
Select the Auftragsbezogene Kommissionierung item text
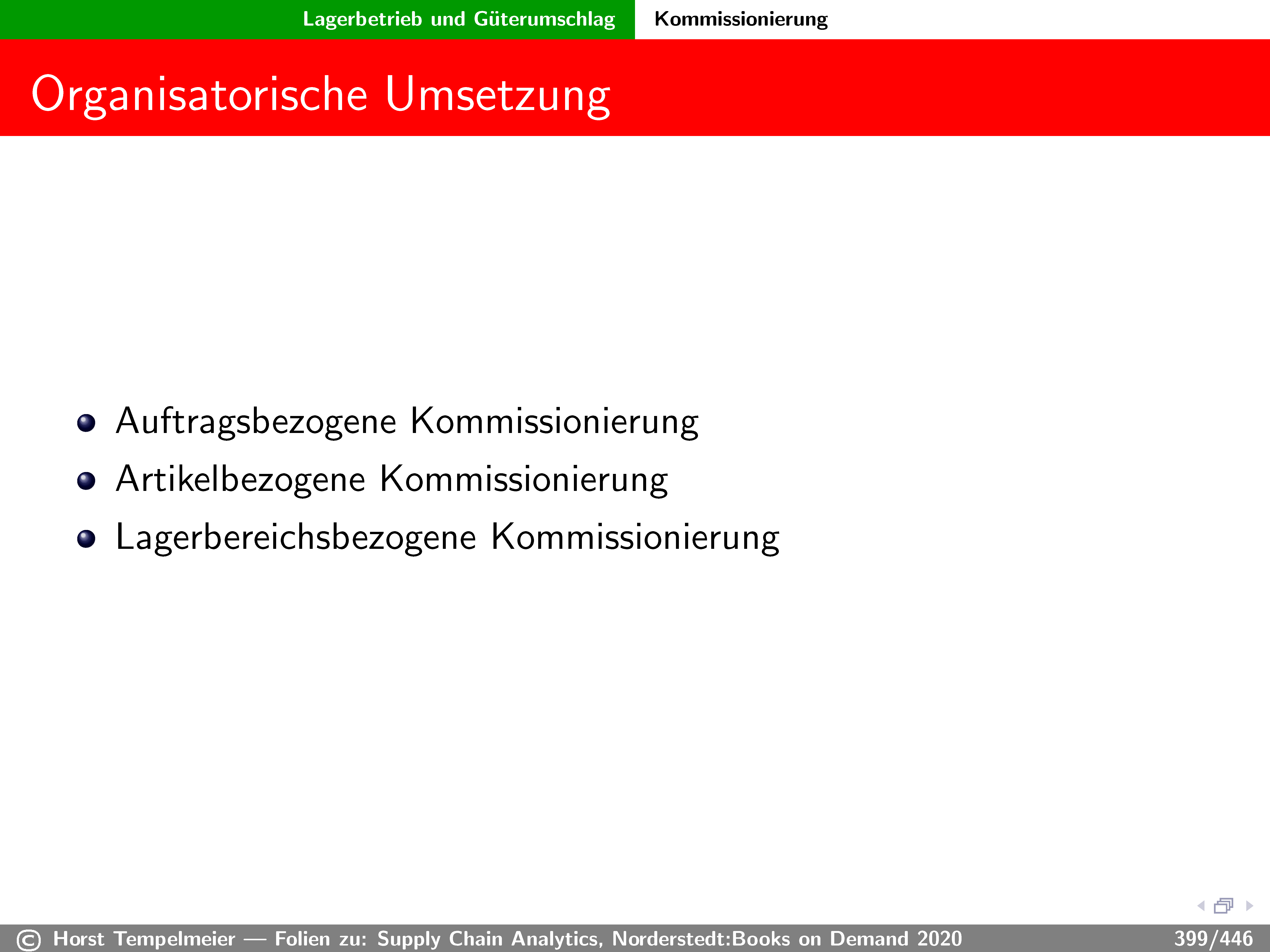407,422
